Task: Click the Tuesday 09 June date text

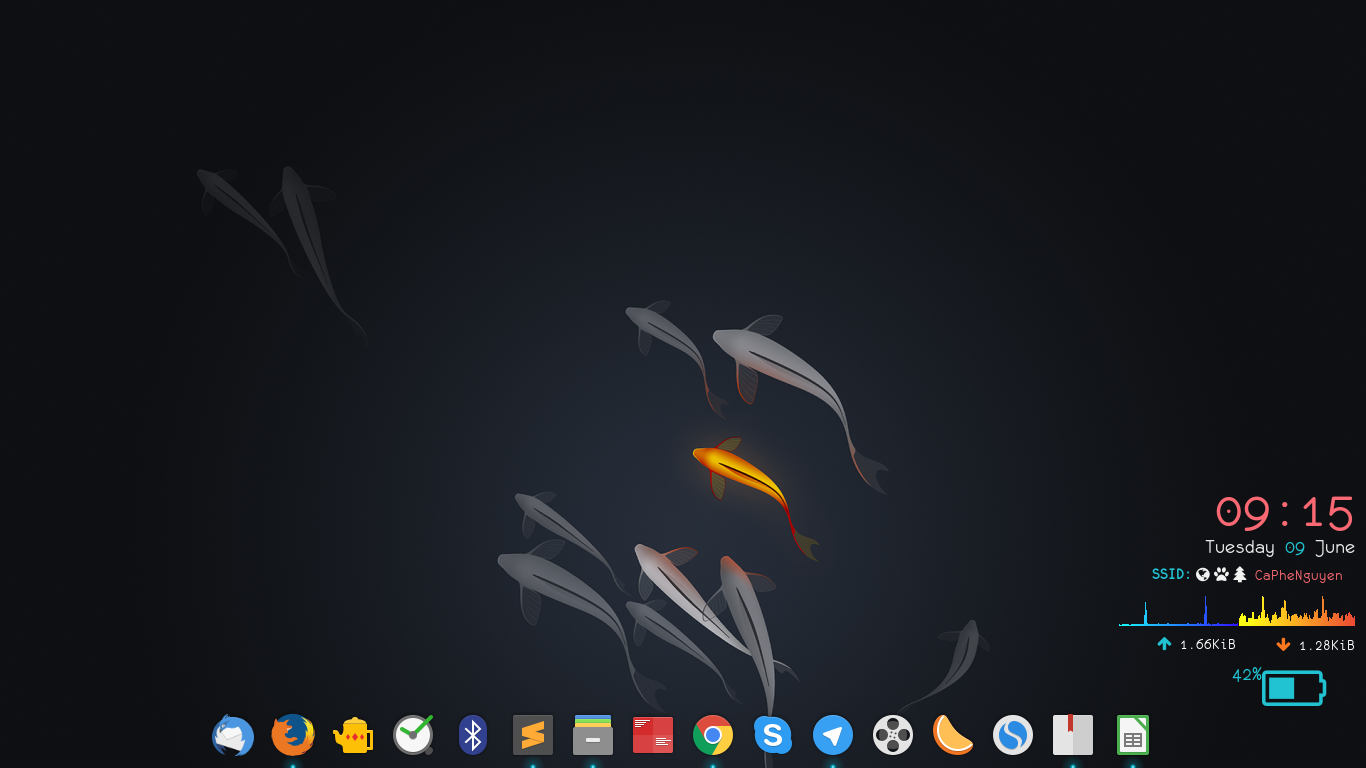Action: [x=1280, y=547]
